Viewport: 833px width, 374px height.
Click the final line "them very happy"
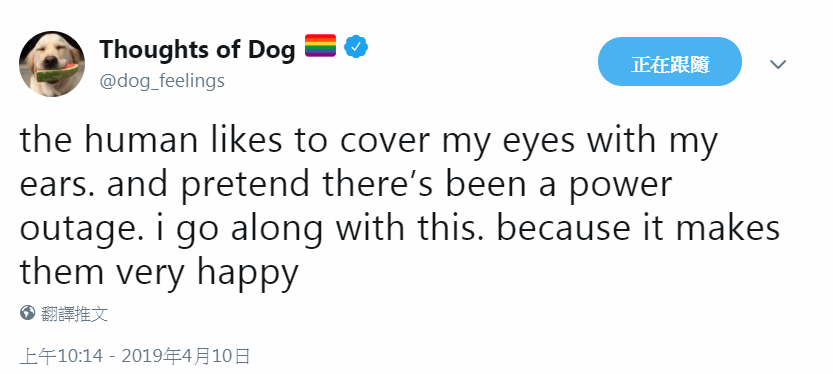coord(159,274)
